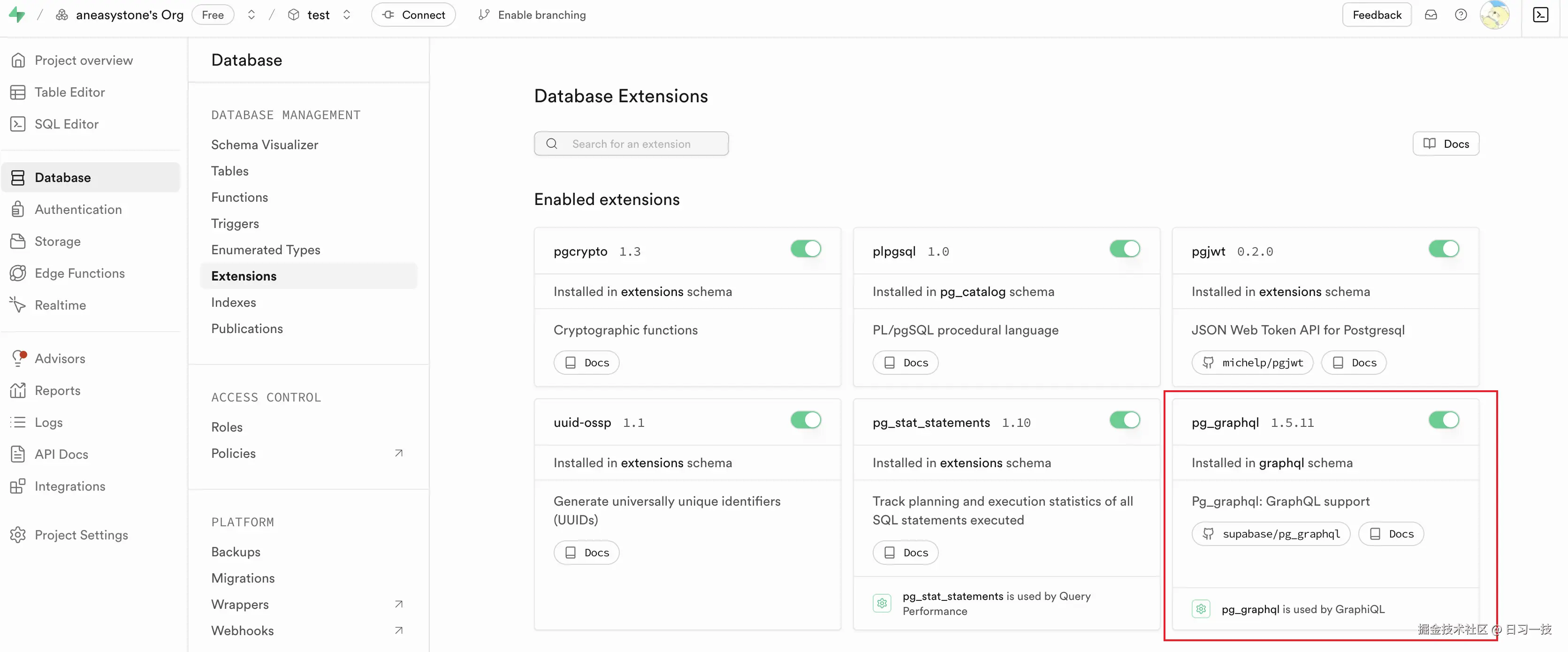Check the notifications inbox icon
Screen dimensions: 1568x652
tap(1431, 14)
